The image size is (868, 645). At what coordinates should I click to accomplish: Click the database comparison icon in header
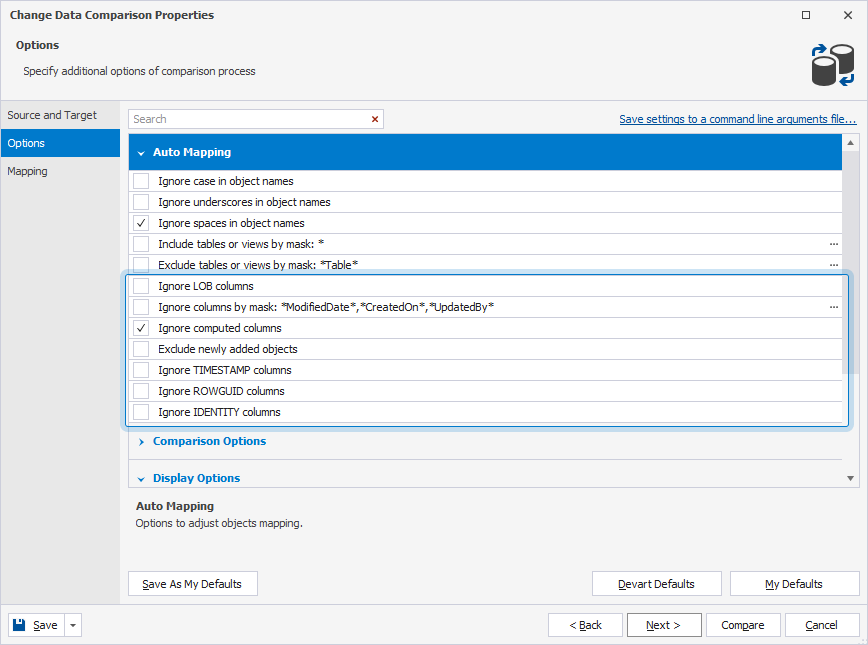click(x=831, y=65)
